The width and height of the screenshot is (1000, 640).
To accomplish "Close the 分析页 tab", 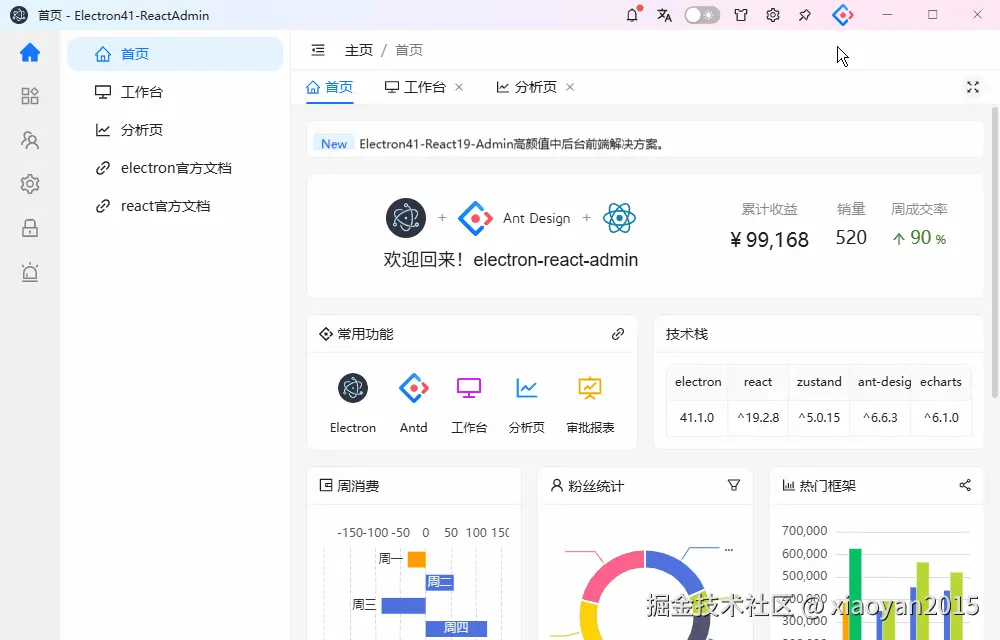I will point(570,87).
